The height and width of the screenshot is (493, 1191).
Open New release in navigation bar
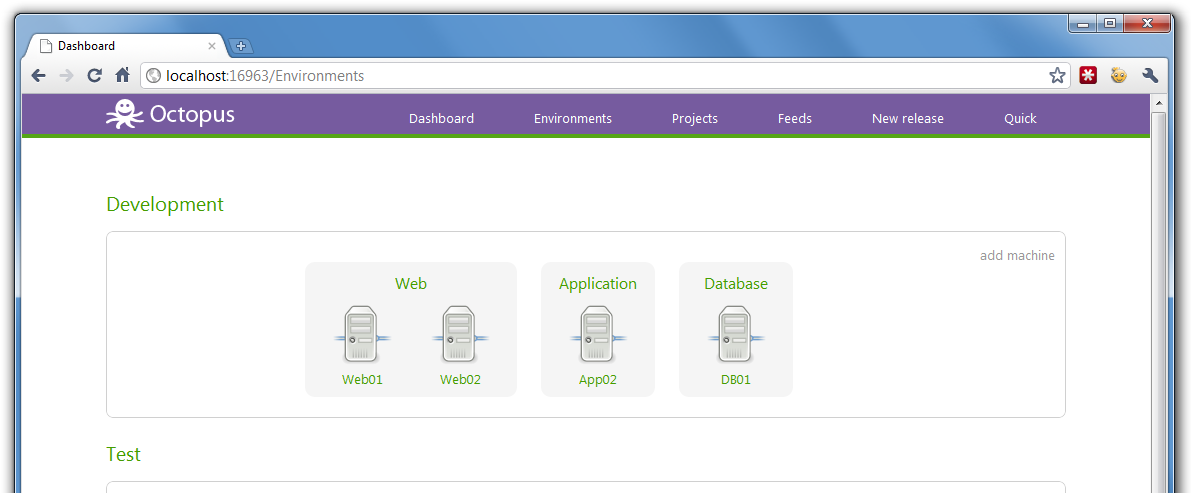(x=908, y=119)
